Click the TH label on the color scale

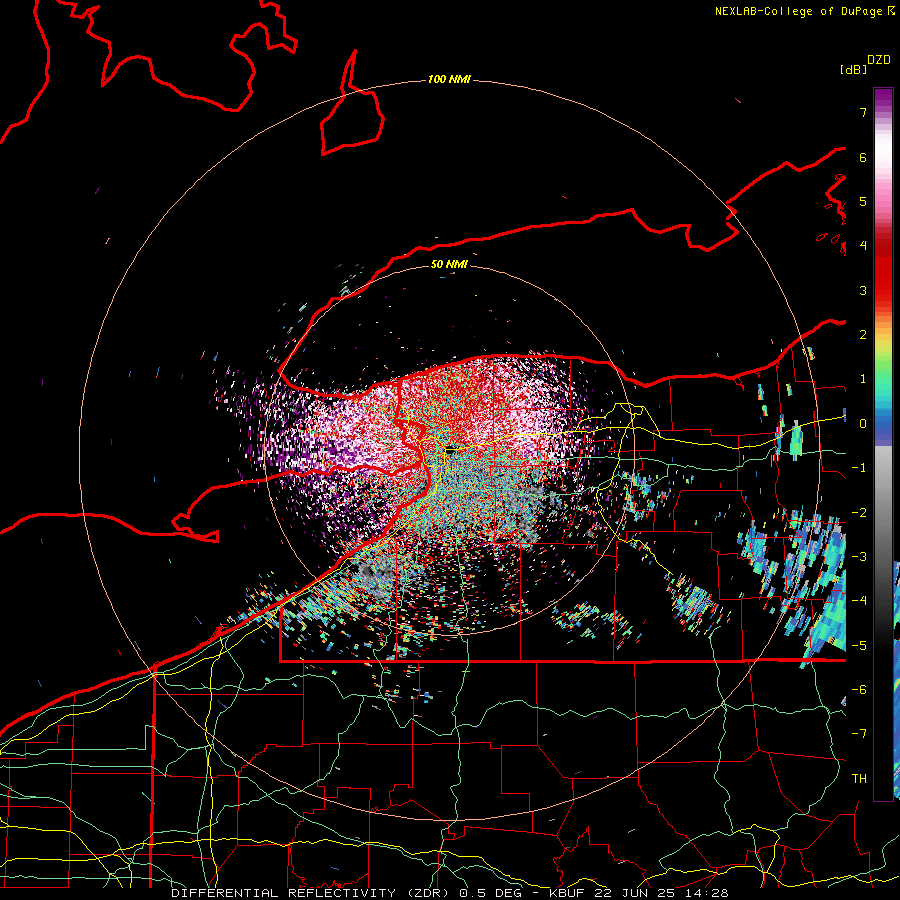(859, 779)
